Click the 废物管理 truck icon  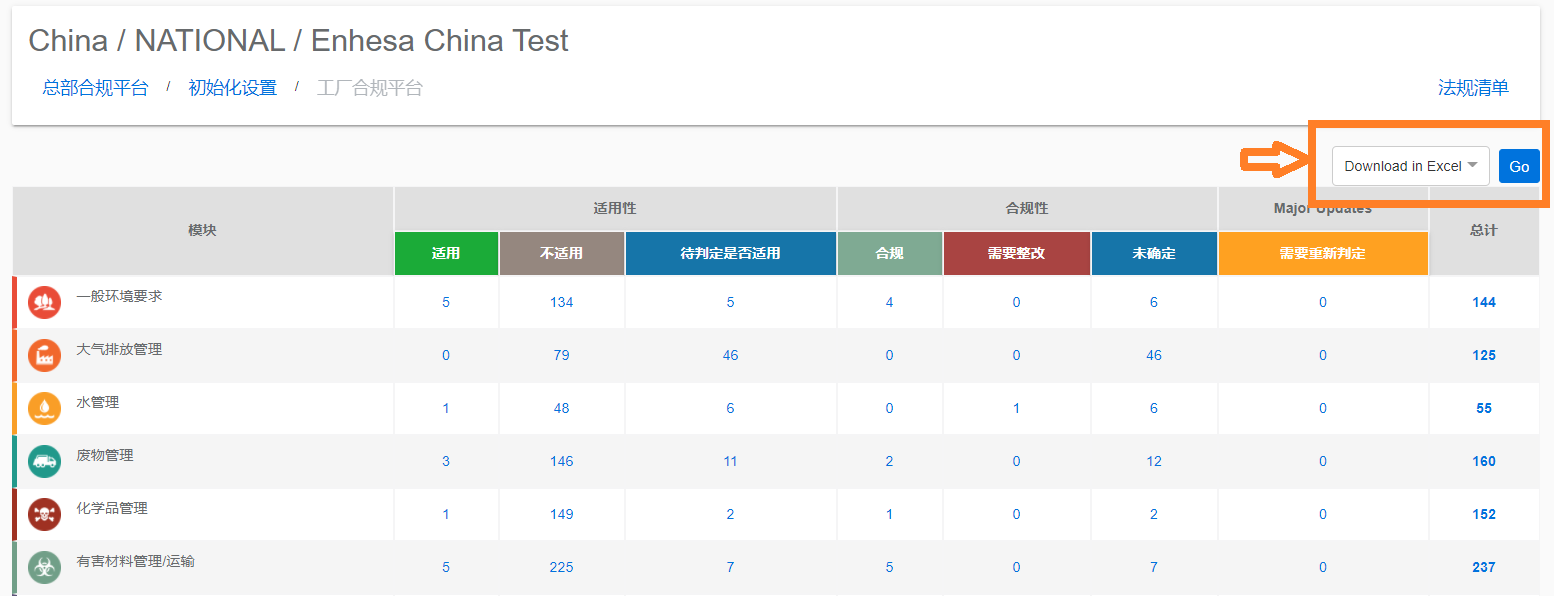pos(45,461)
